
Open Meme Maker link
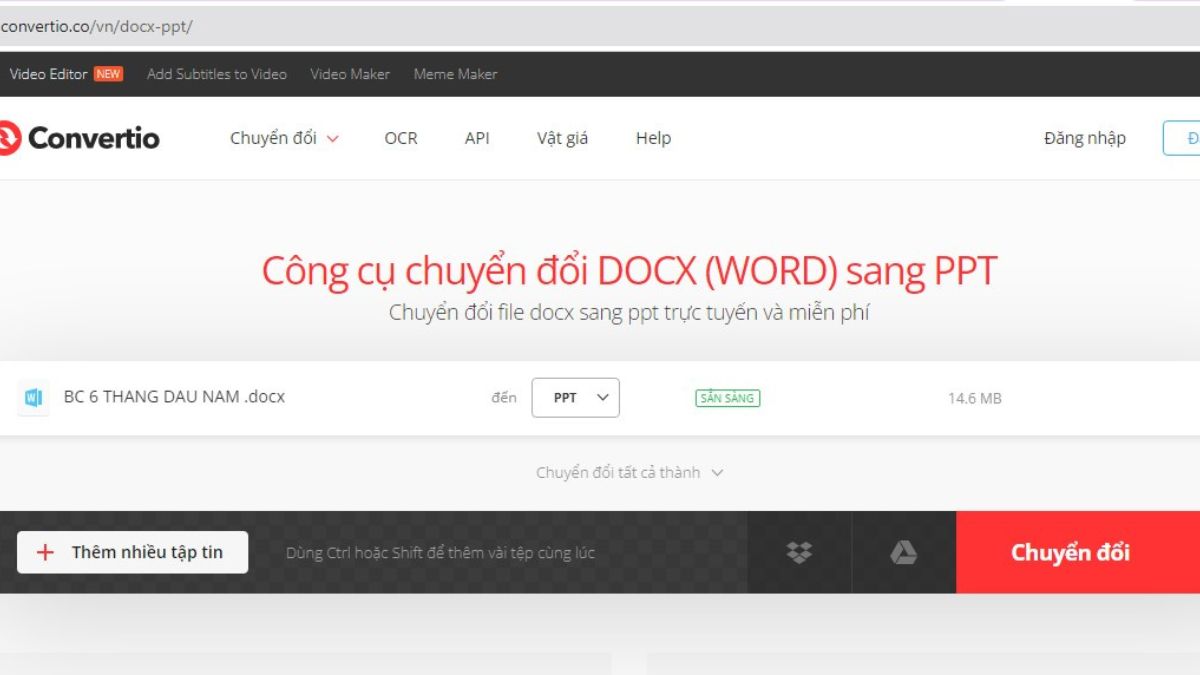455,74
